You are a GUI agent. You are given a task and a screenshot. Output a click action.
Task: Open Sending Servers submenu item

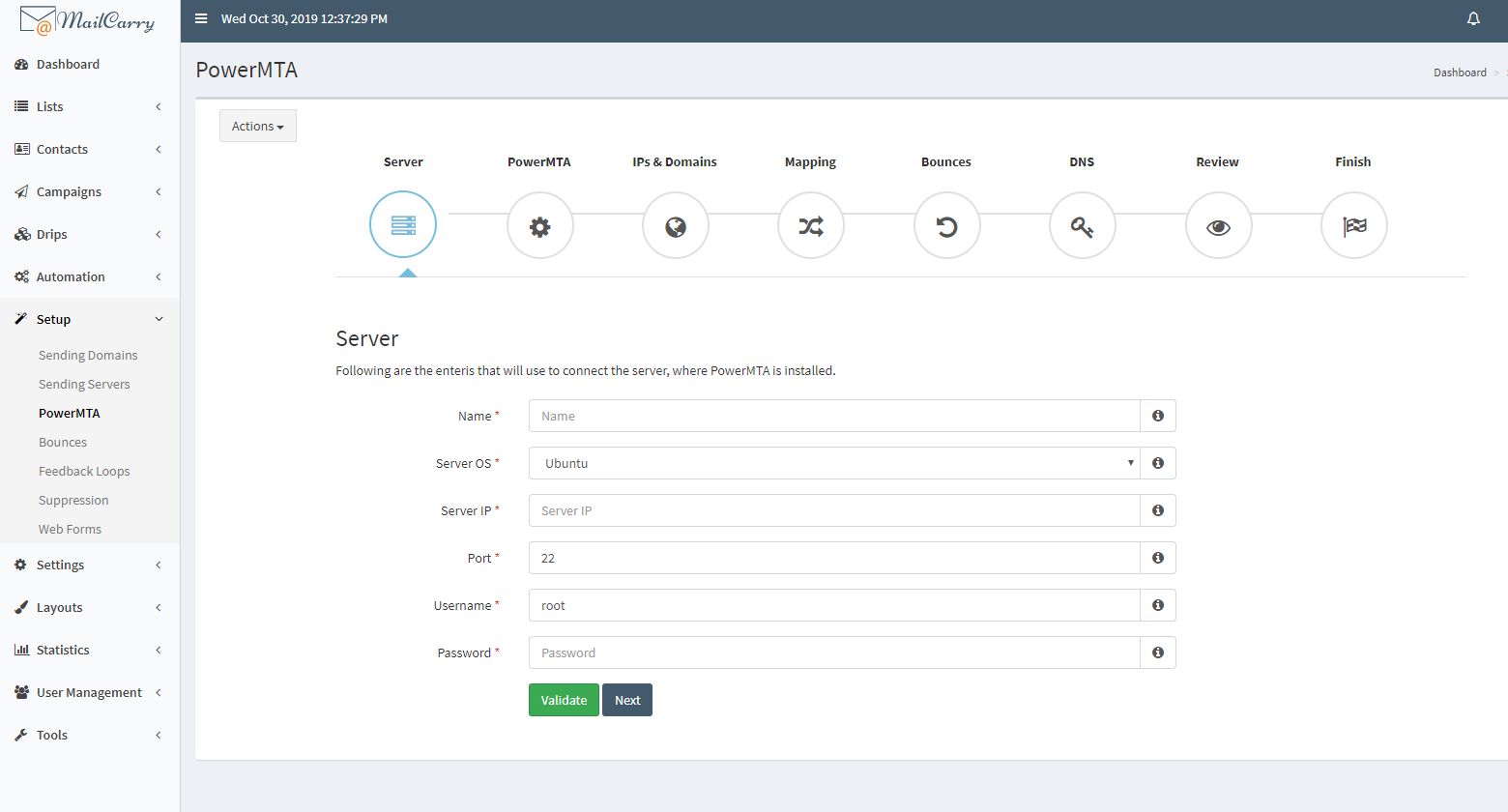[x=84, y=384]
